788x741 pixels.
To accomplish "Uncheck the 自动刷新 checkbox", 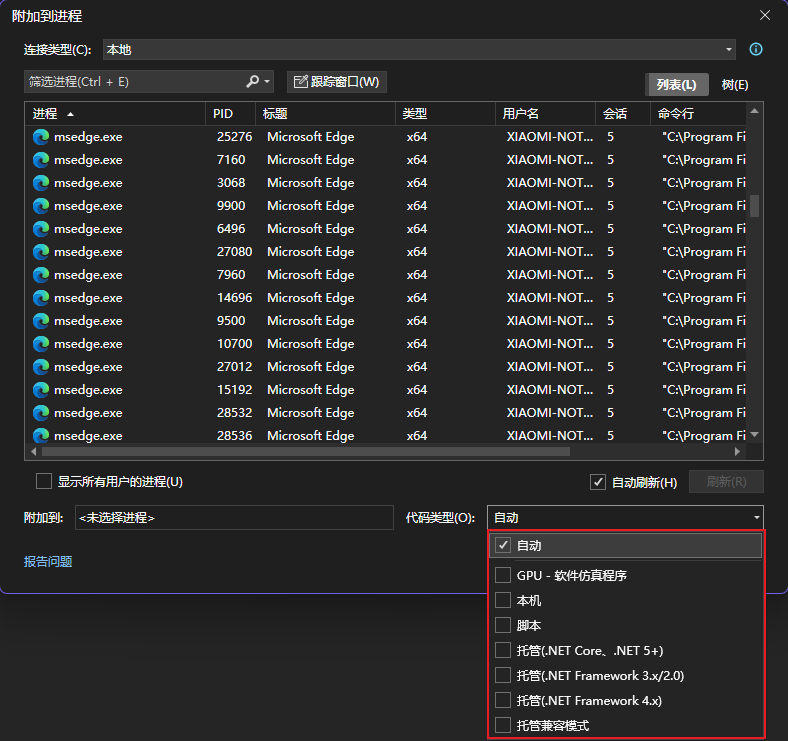I will [x=598, y=482].
